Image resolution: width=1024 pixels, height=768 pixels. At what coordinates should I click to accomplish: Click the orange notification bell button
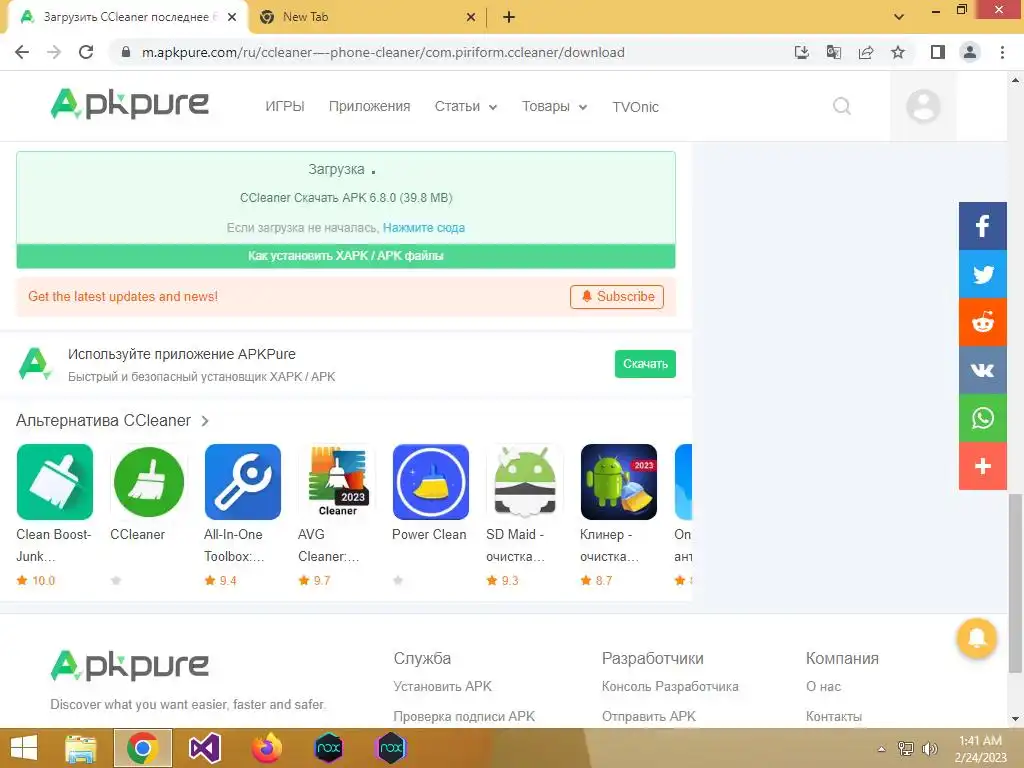click(x=976, y=638)
